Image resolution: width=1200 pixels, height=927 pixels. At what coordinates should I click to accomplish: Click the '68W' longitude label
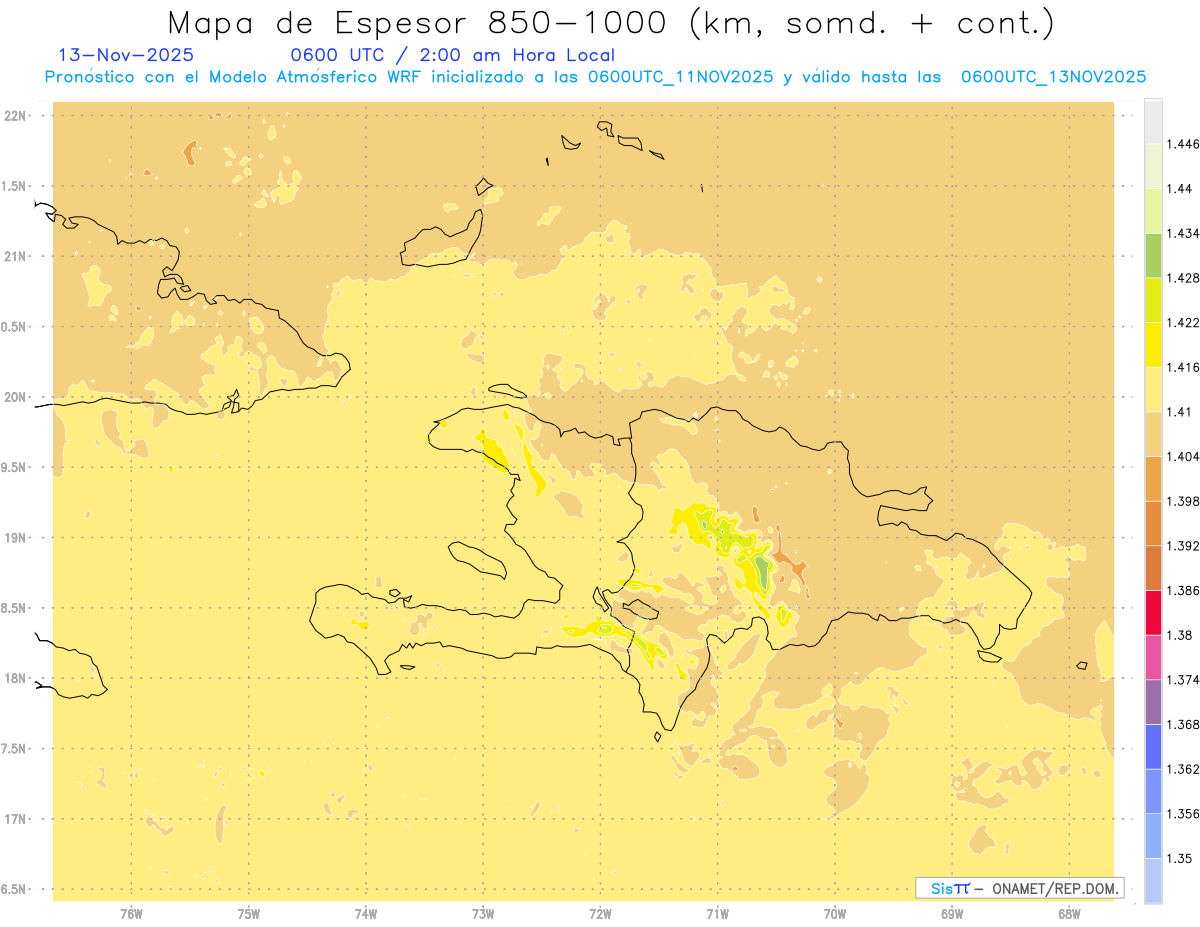tap(1069, 914)
